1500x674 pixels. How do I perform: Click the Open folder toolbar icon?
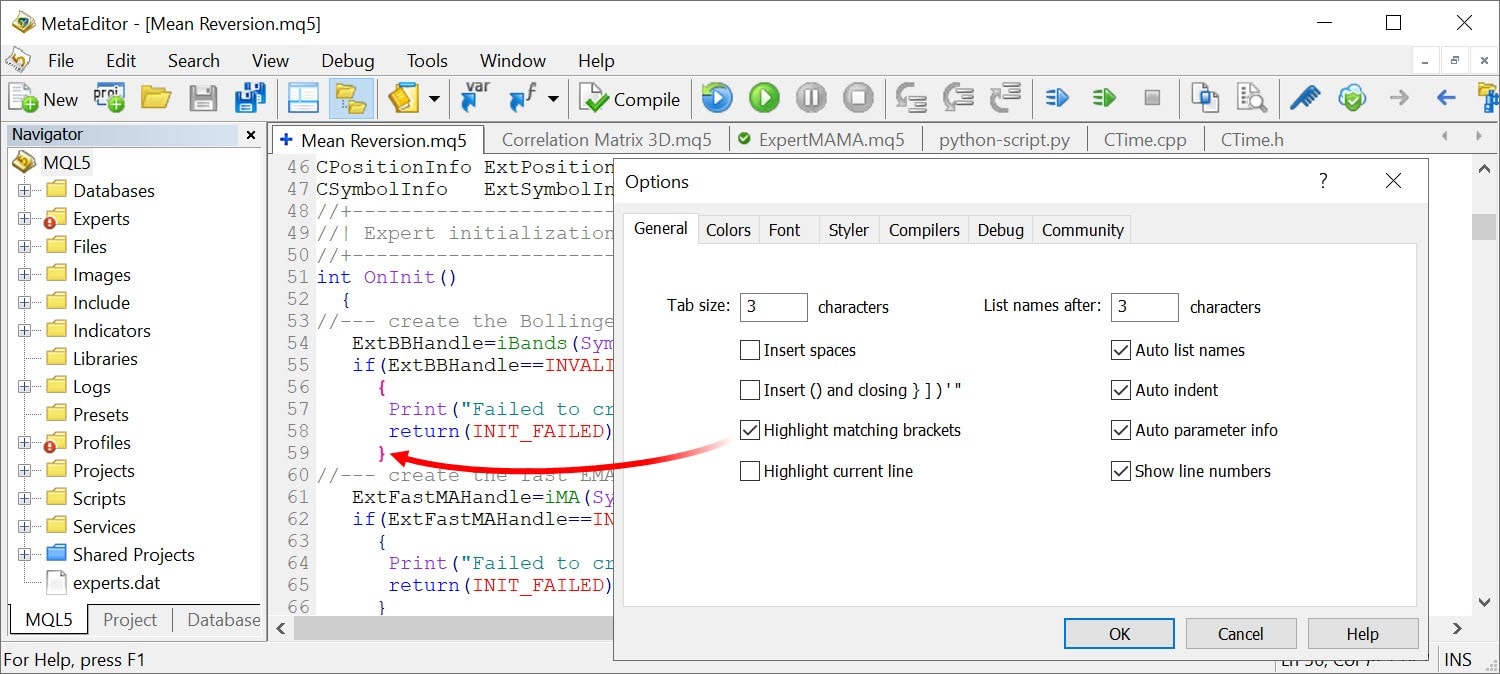click(156, 98)
